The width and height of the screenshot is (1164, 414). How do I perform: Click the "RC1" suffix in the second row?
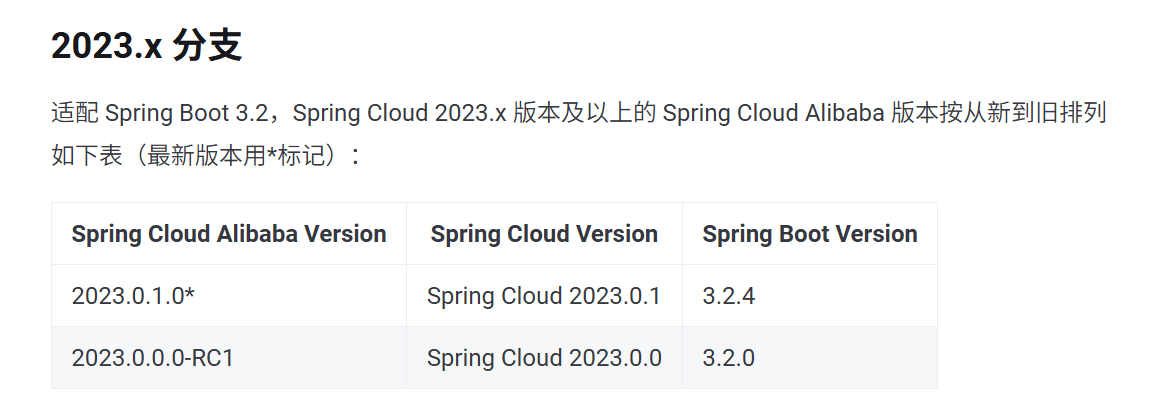[213, 357]
